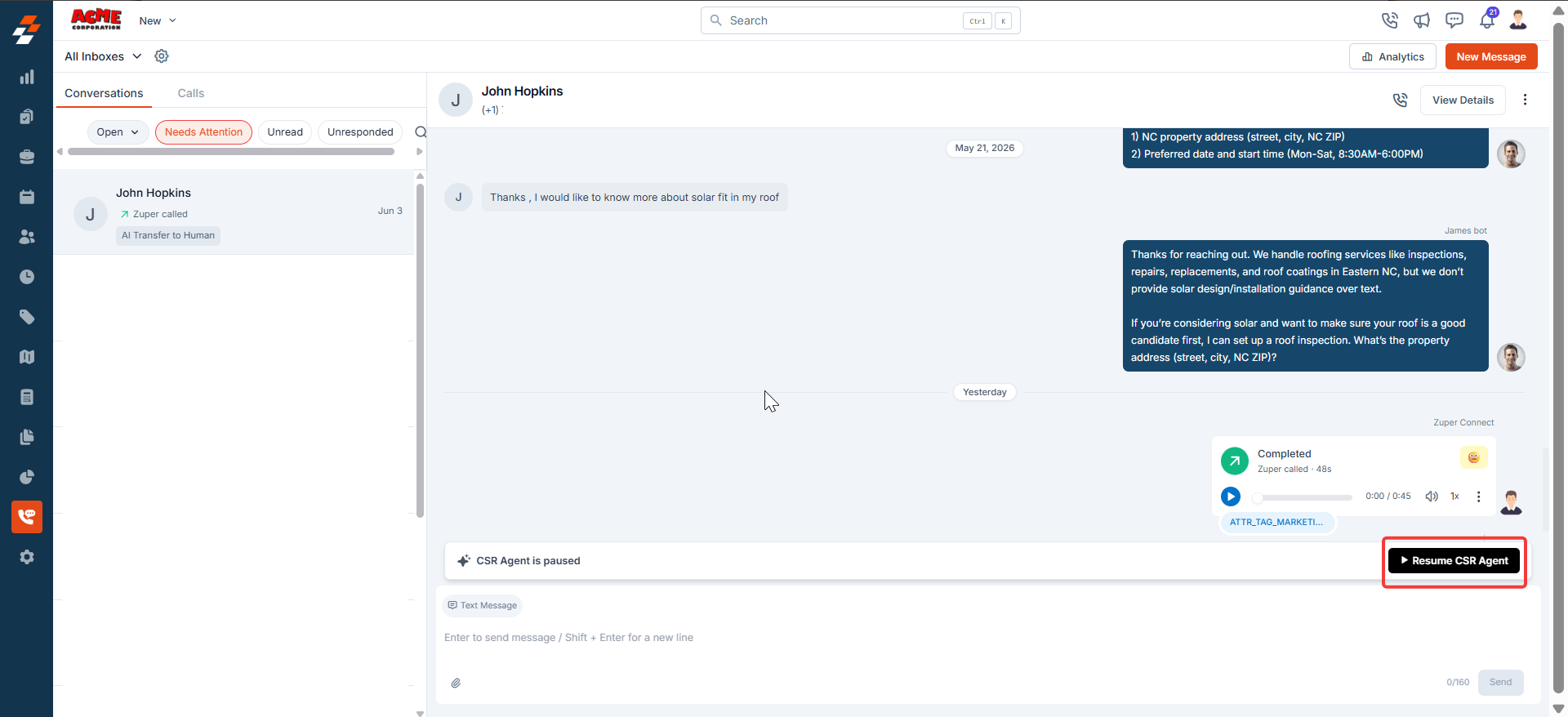
Task: Click the James bot avatar beside solar reply
Action: pyautogui.click(x=1511, y=357)
